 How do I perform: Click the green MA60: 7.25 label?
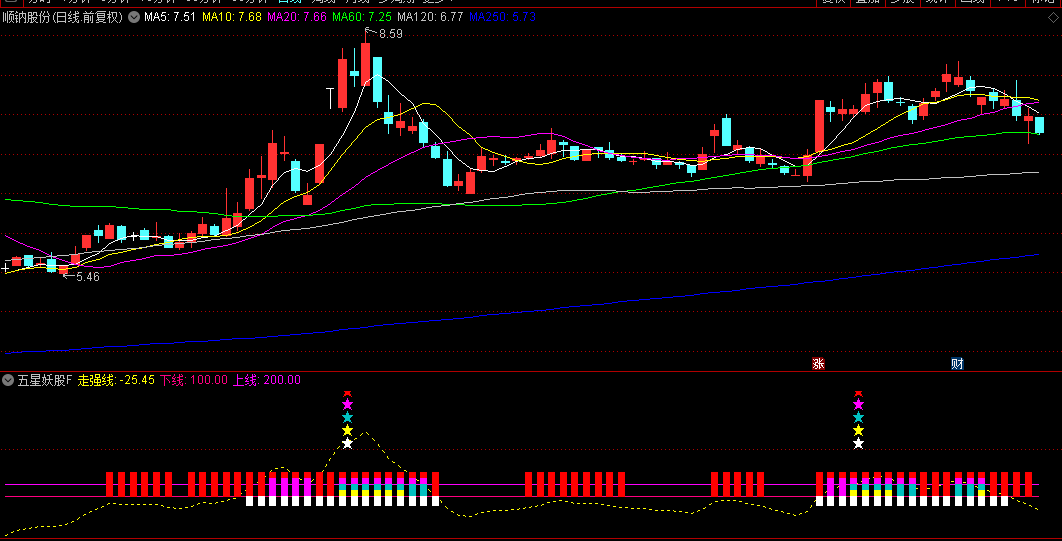(x=362, y=17)
